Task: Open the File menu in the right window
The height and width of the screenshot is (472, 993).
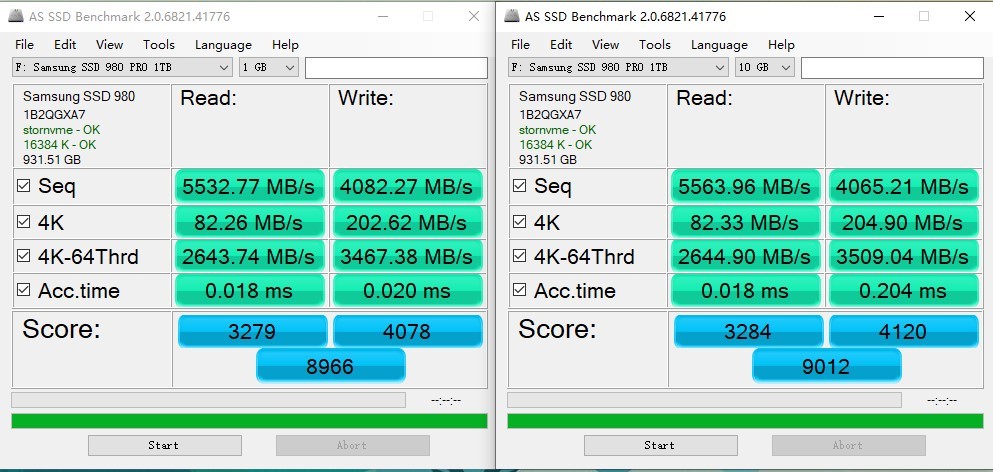Action: pos(520,44)
